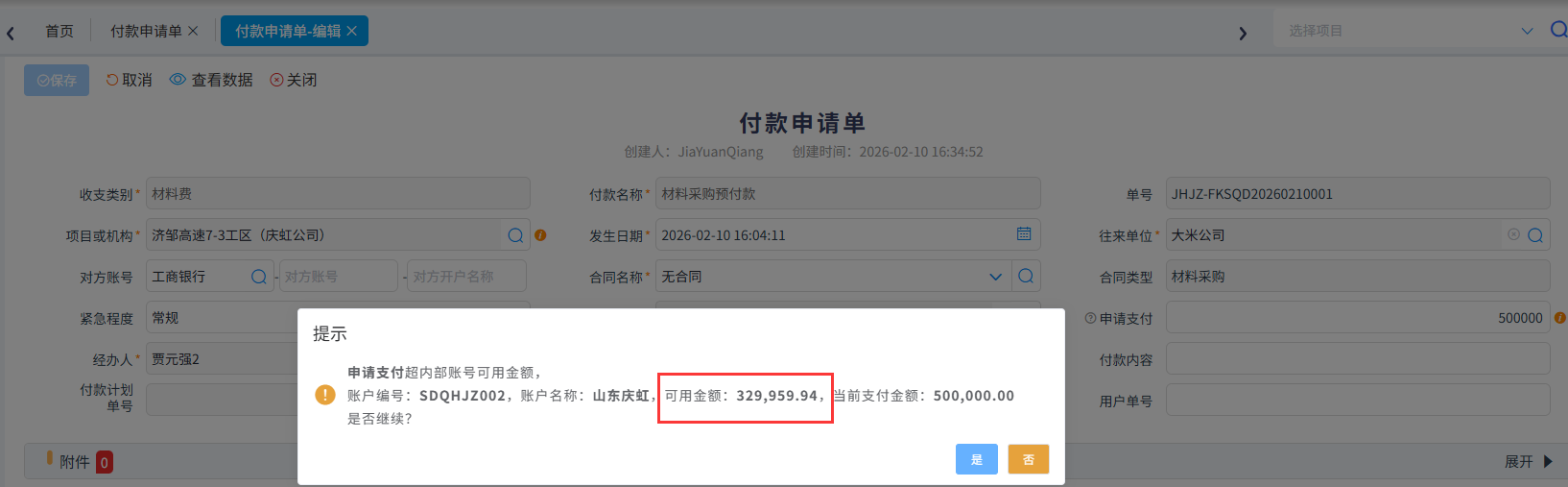Click the help icon next to 申请支付 label
The image size is (1568, 487).
click(1090, 318)
